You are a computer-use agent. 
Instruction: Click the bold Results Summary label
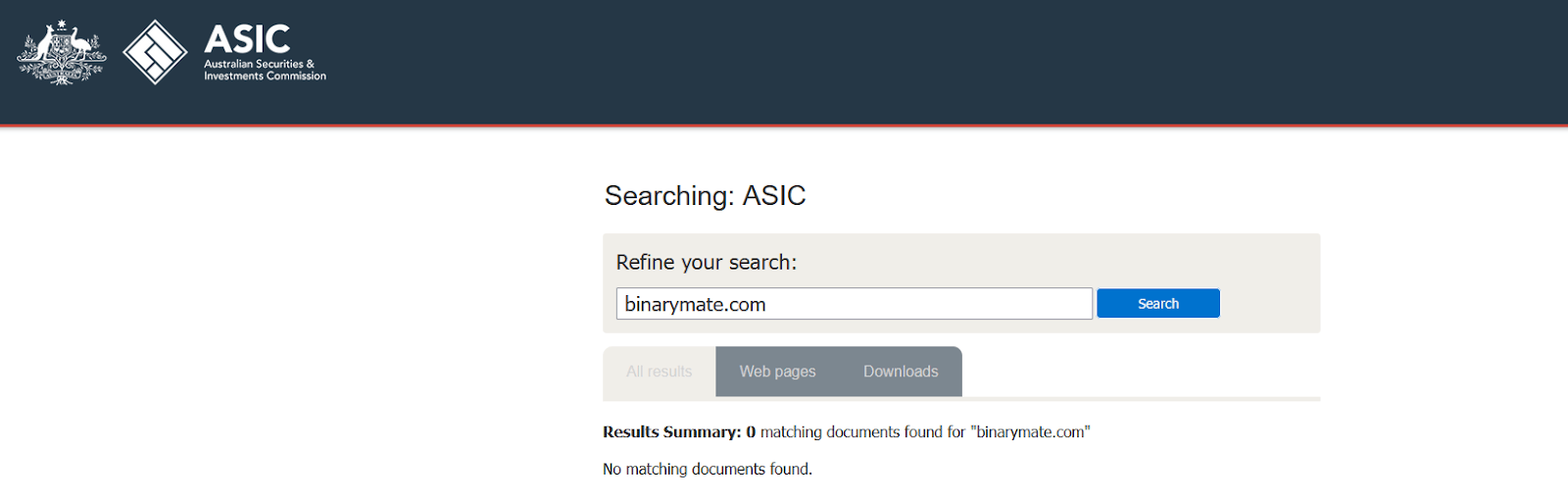point(671,432)
